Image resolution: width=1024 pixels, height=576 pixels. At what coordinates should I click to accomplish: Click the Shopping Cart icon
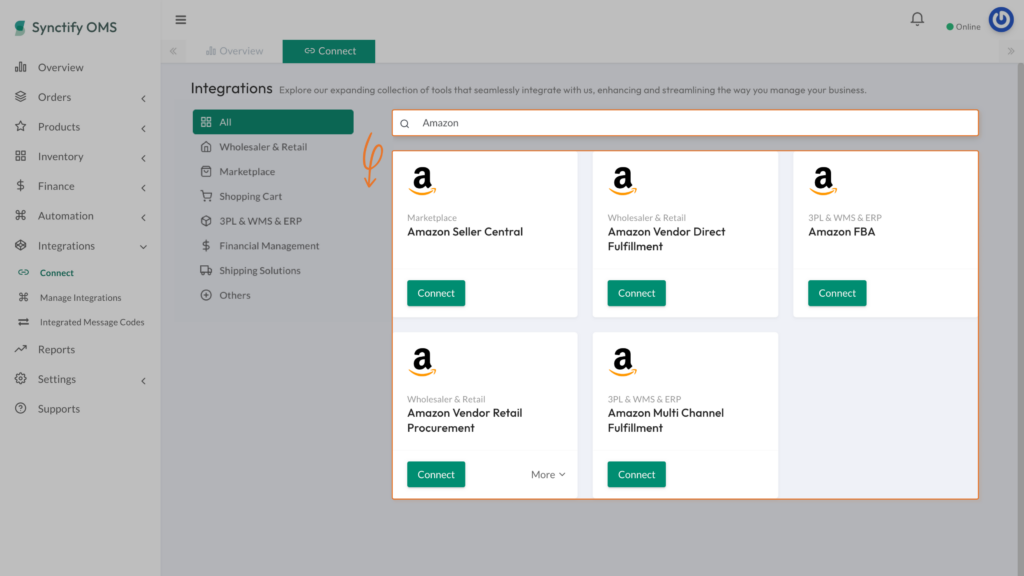206,196
